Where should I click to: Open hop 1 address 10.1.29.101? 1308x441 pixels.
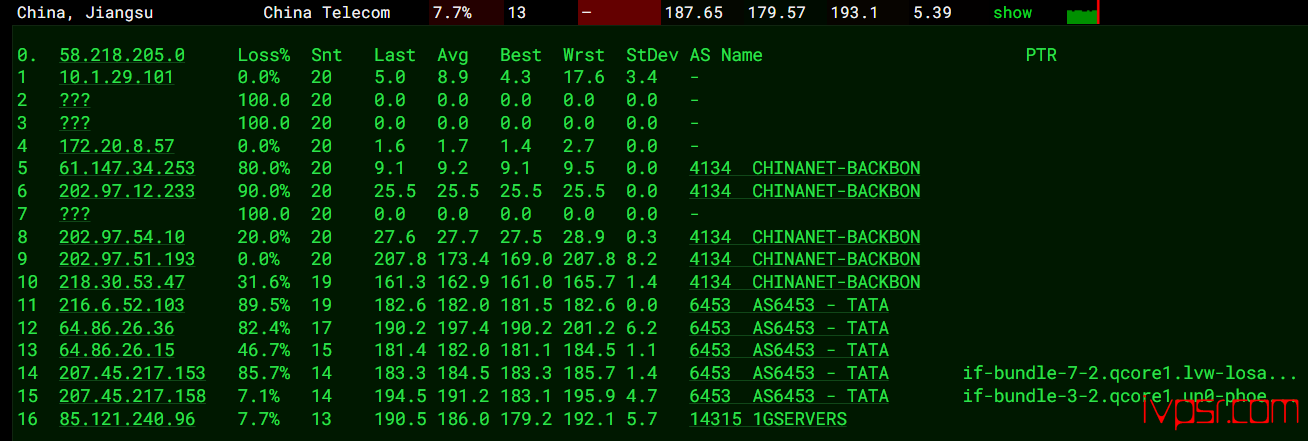point(116,78)
